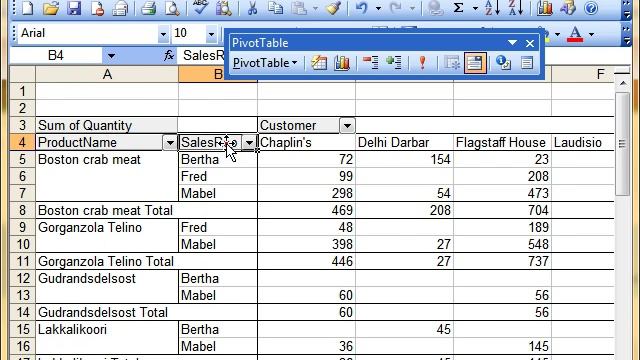Toggle Always Display Items in PivotTable toolbar

[474, 63]
